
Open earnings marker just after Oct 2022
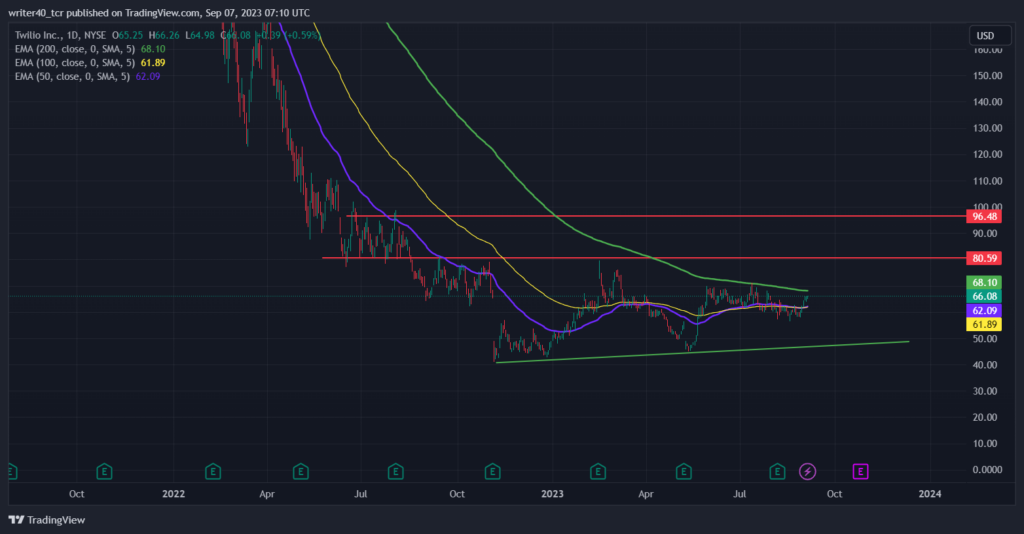coord(492,471)
